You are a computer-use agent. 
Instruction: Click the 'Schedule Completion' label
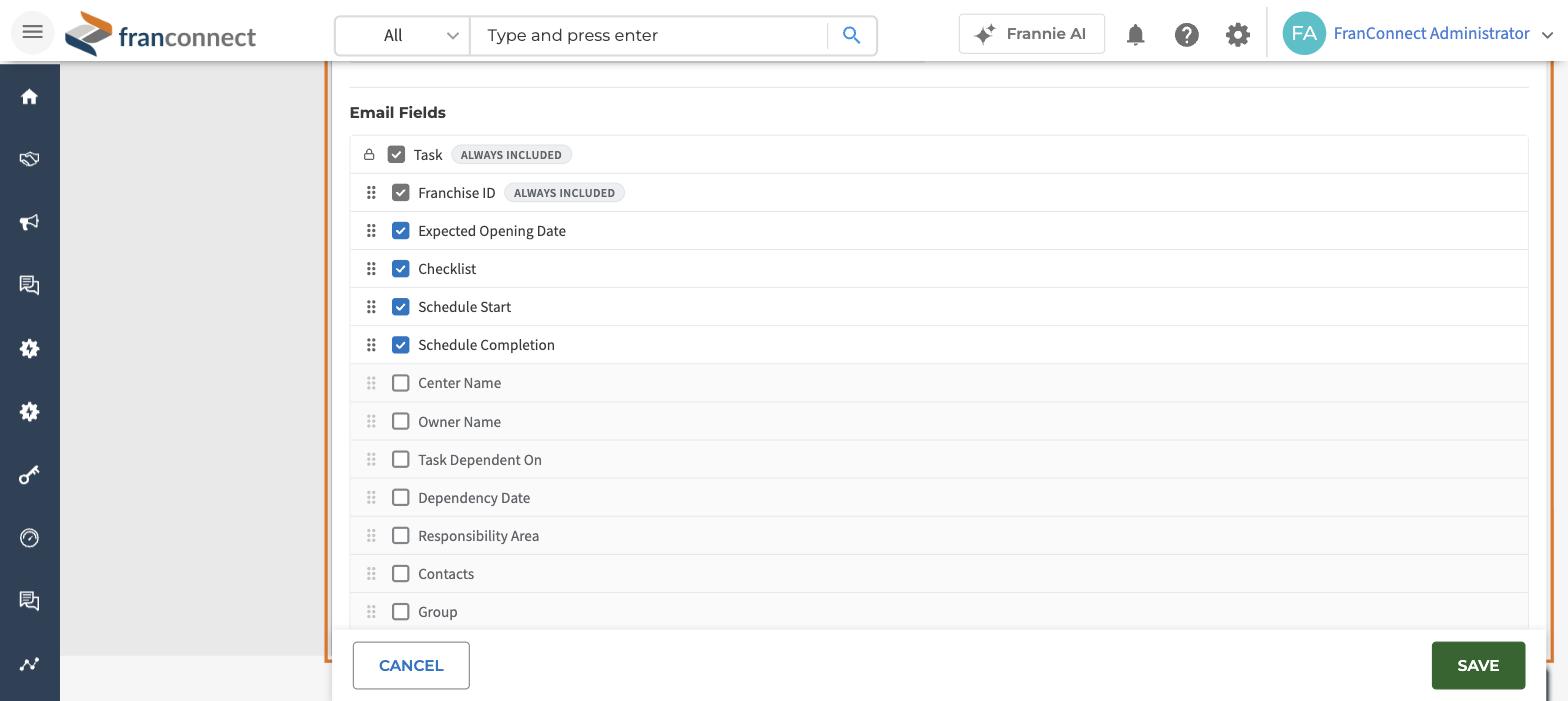coord(486,345)
